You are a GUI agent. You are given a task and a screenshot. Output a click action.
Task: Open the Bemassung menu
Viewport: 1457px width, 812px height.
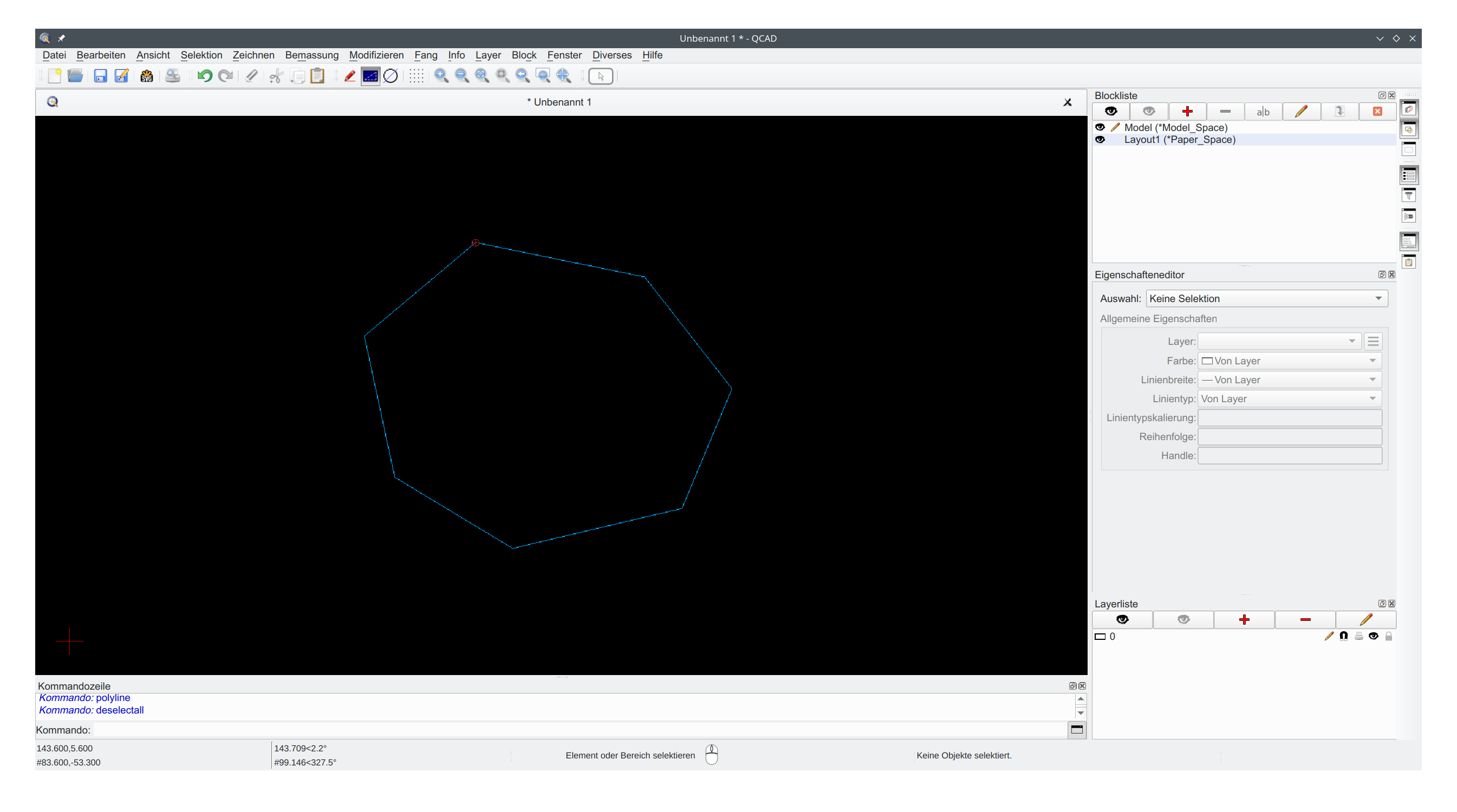pyautogui.click(x=311, y=55)
